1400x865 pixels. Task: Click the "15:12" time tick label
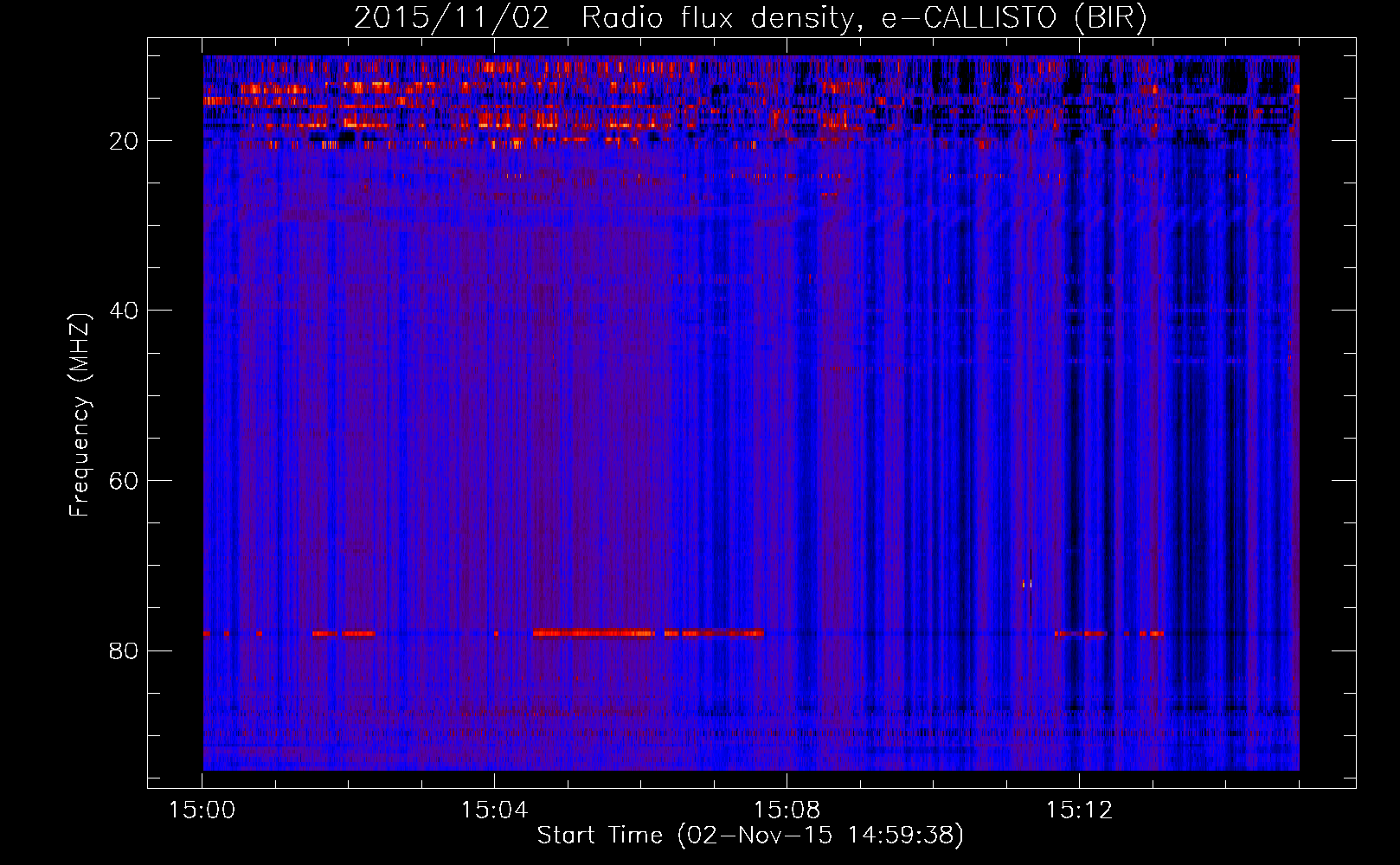1079,811
